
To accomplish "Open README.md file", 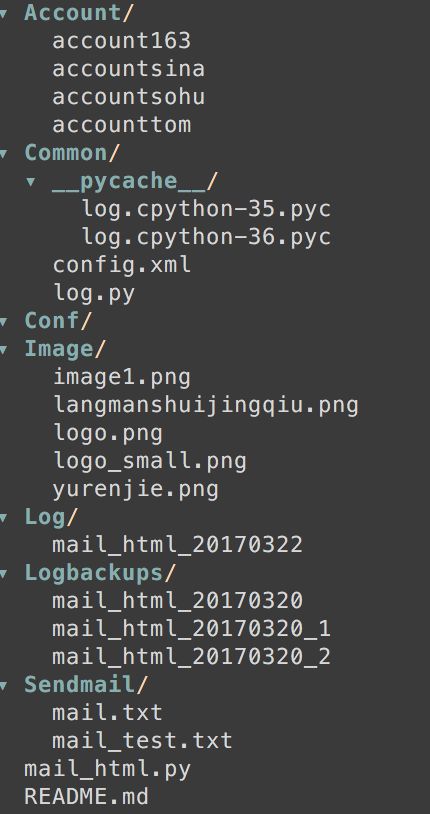I will coord(86,797).
